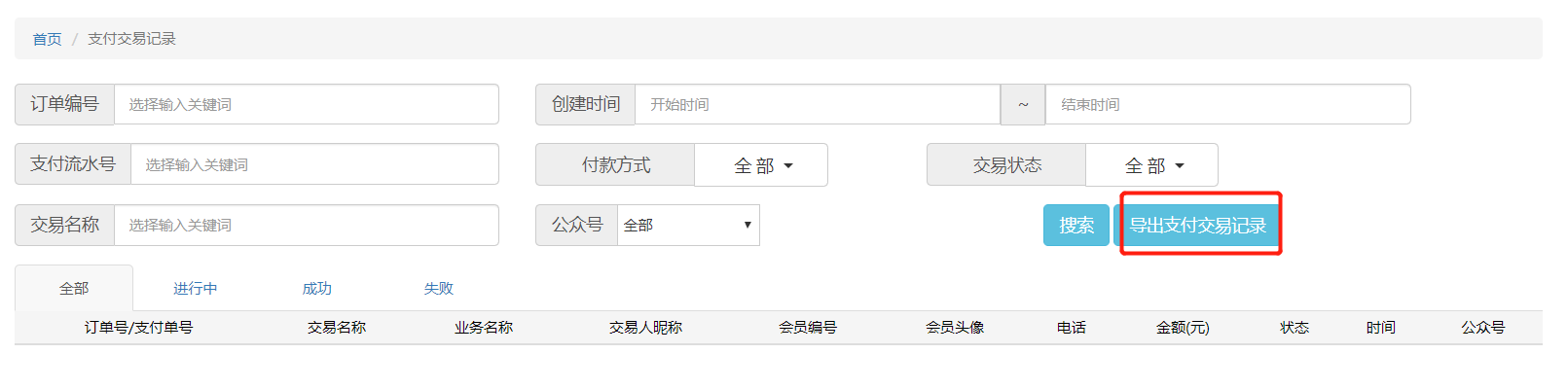
Task: Expand the 公众号 select box
Action: click(x=687, y=225)
